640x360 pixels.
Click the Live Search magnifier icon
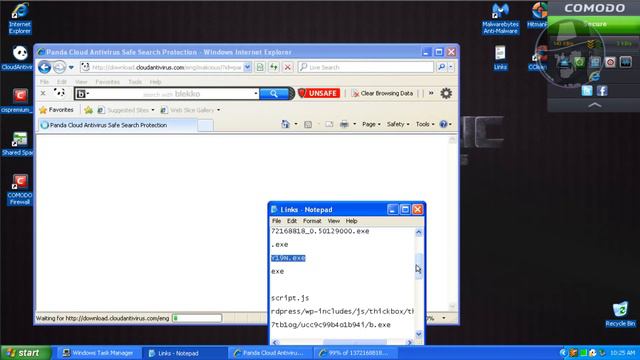441,67
